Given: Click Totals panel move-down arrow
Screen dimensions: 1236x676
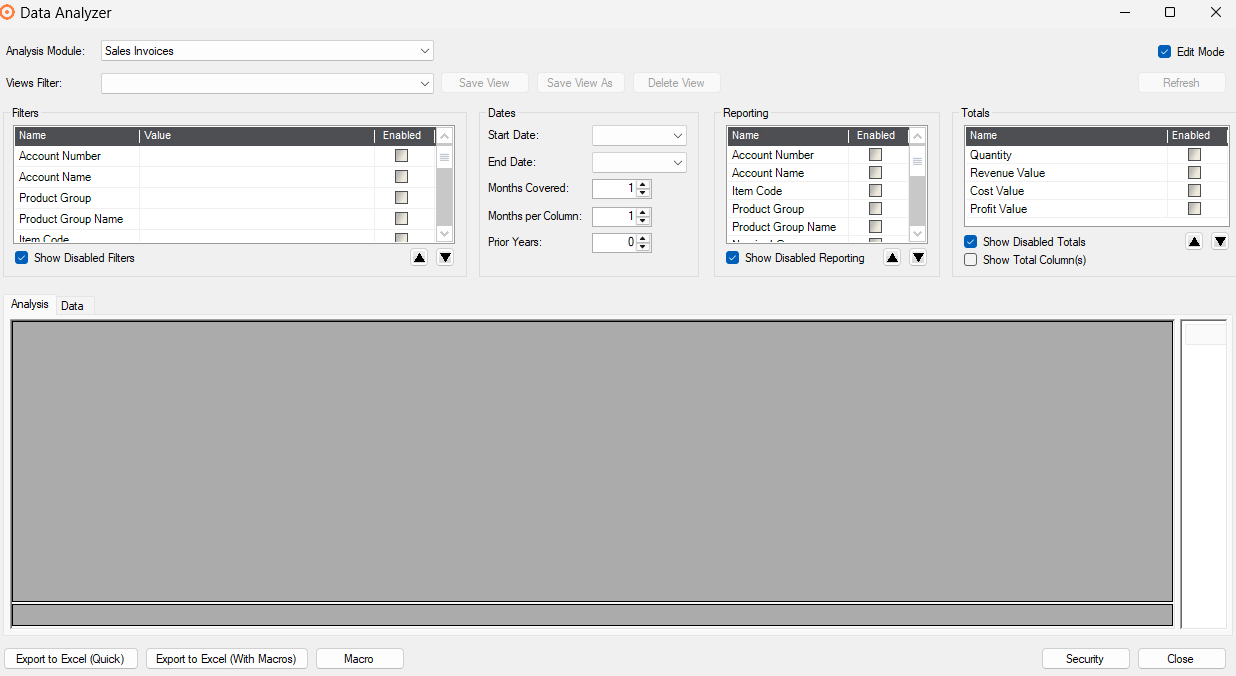Looking at the screenshot, I should click(x=1220, y=242).
